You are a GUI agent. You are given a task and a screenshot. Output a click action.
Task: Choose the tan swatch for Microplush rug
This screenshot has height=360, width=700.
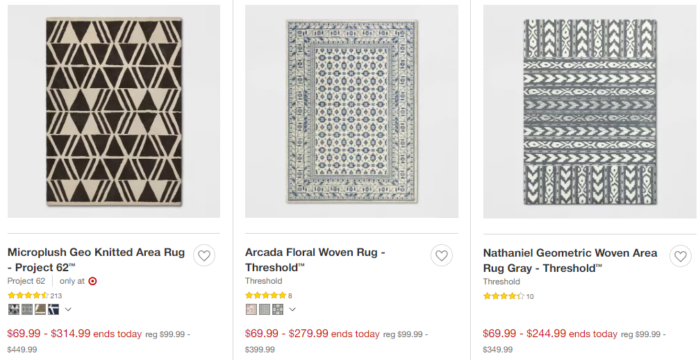tap(40, 309)
